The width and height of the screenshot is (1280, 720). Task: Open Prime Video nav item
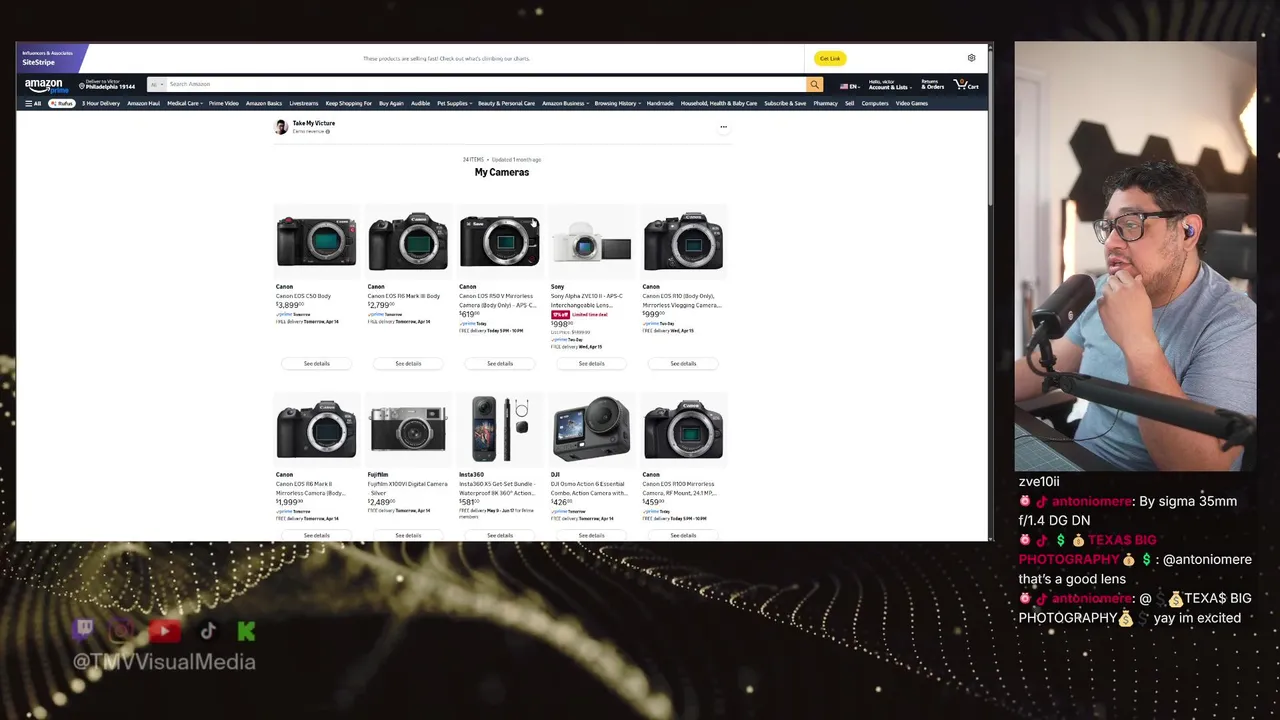point(223,103)
